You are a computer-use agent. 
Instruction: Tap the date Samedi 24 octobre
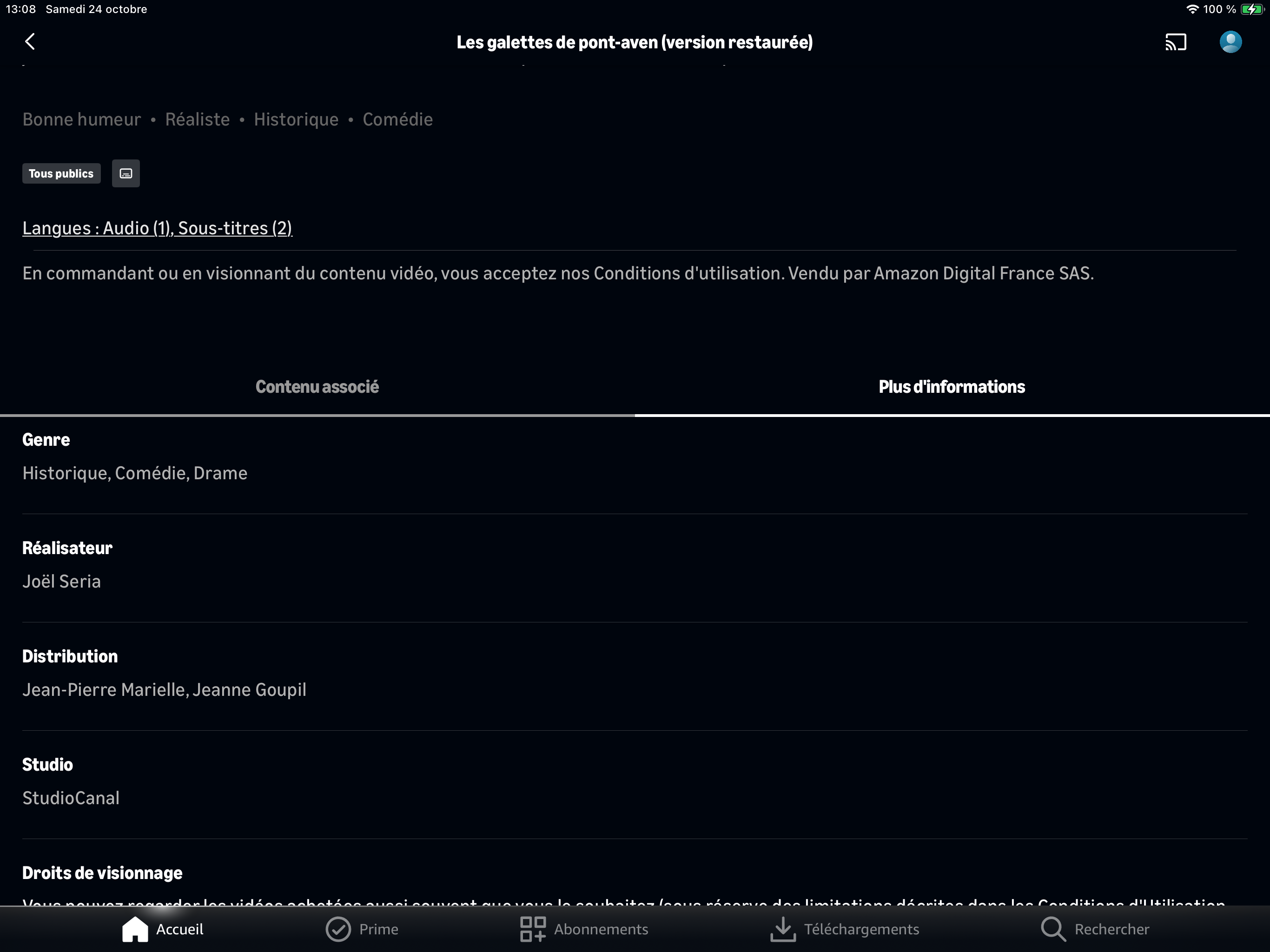96,9
